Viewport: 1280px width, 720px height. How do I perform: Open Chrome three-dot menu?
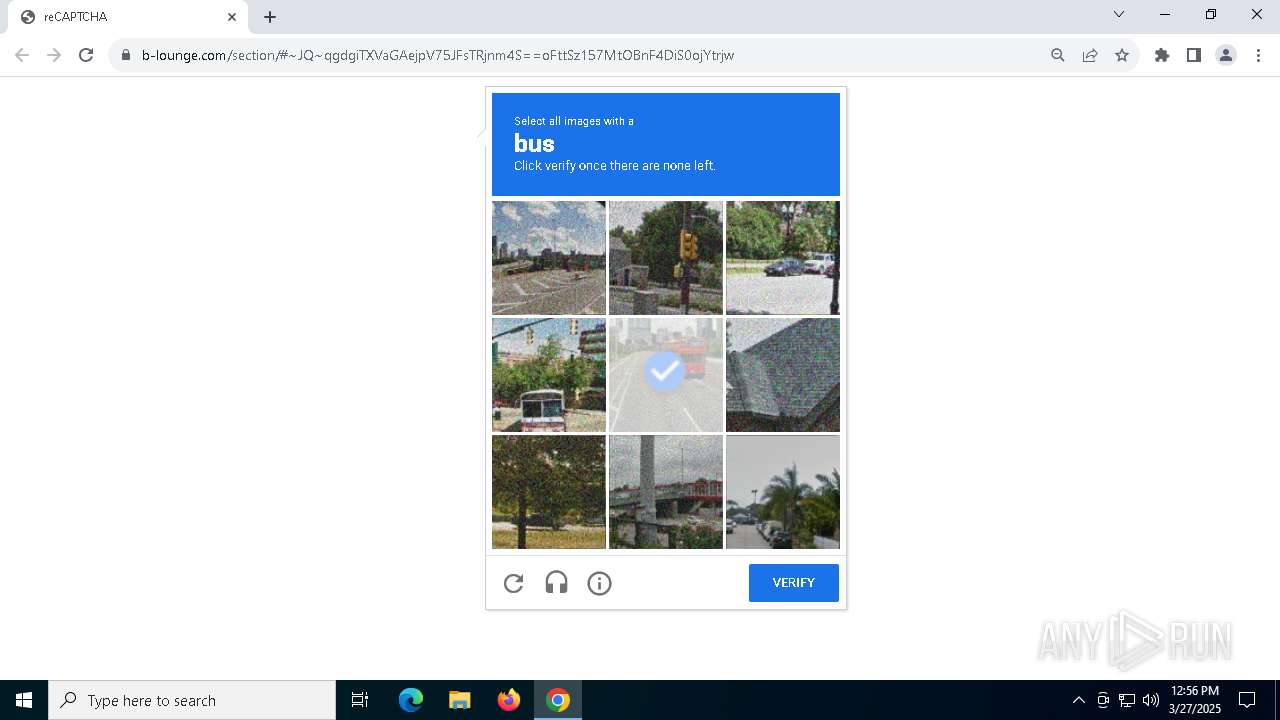[x=1258, y=55]
